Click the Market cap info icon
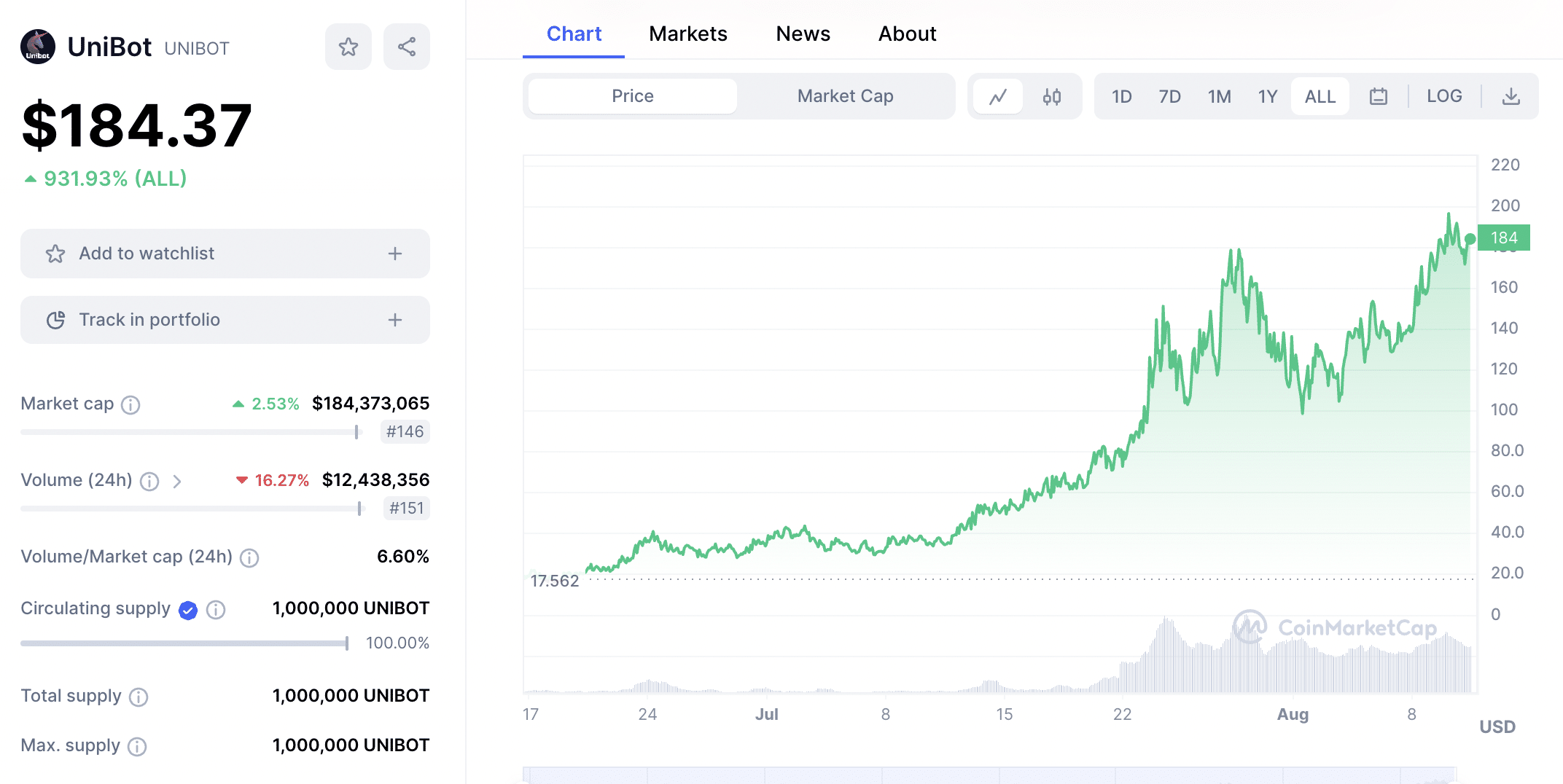 point(130,404)
